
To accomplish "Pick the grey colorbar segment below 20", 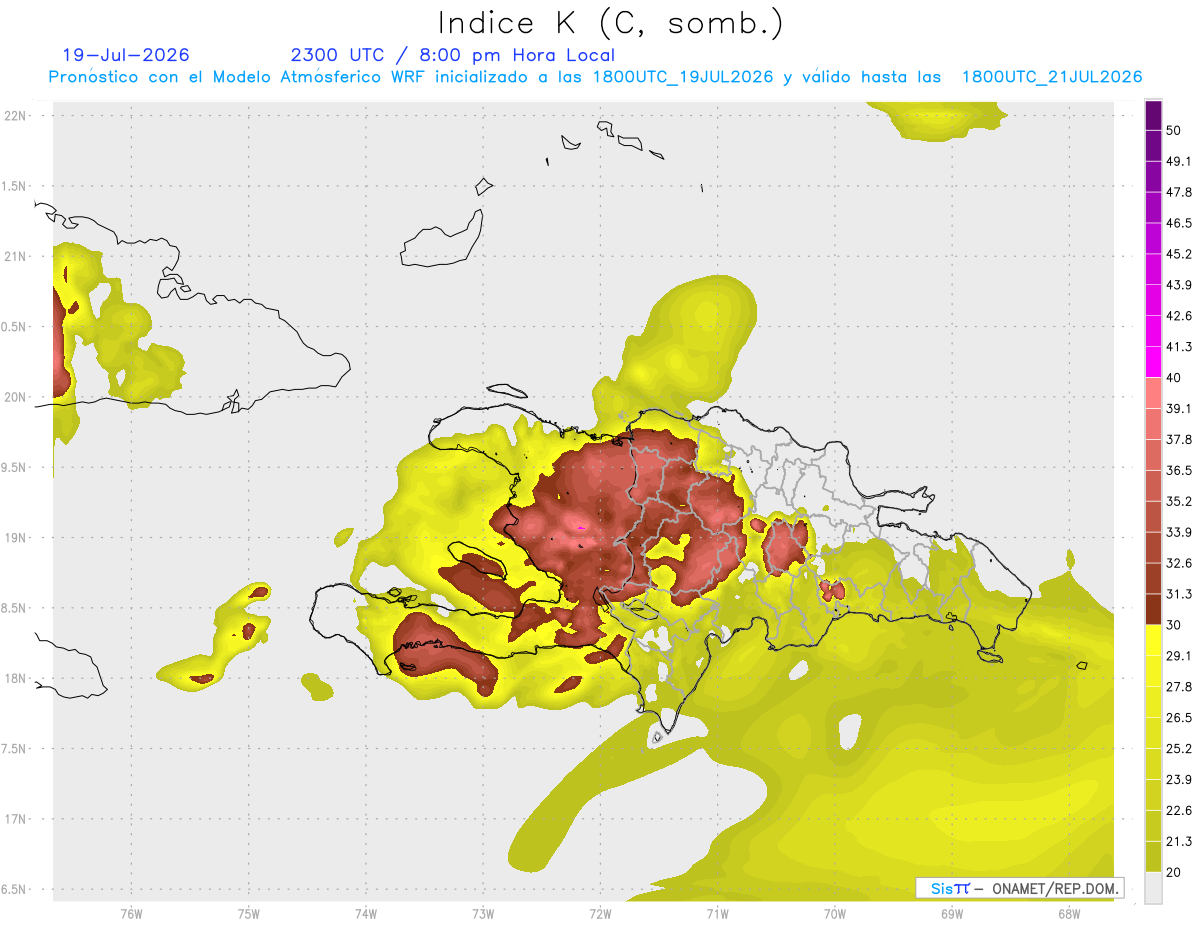I will pyautogui.click(x=1153, y=888).
